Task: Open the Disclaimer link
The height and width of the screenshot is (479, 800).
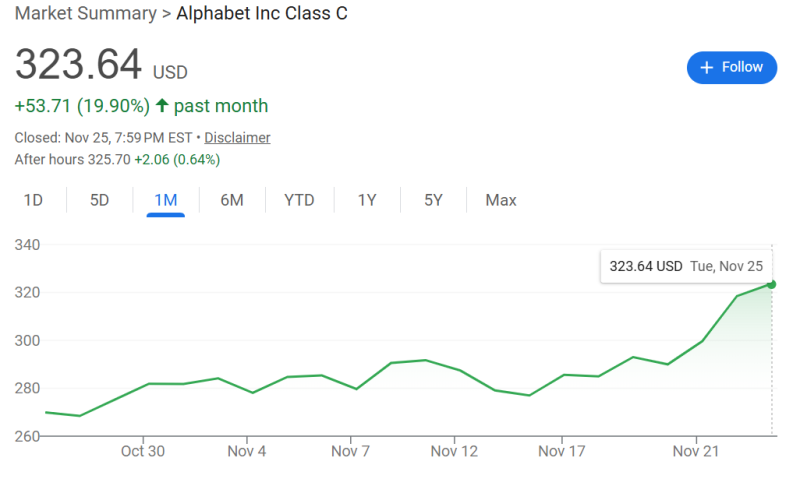Action: [x=237, y=137]
